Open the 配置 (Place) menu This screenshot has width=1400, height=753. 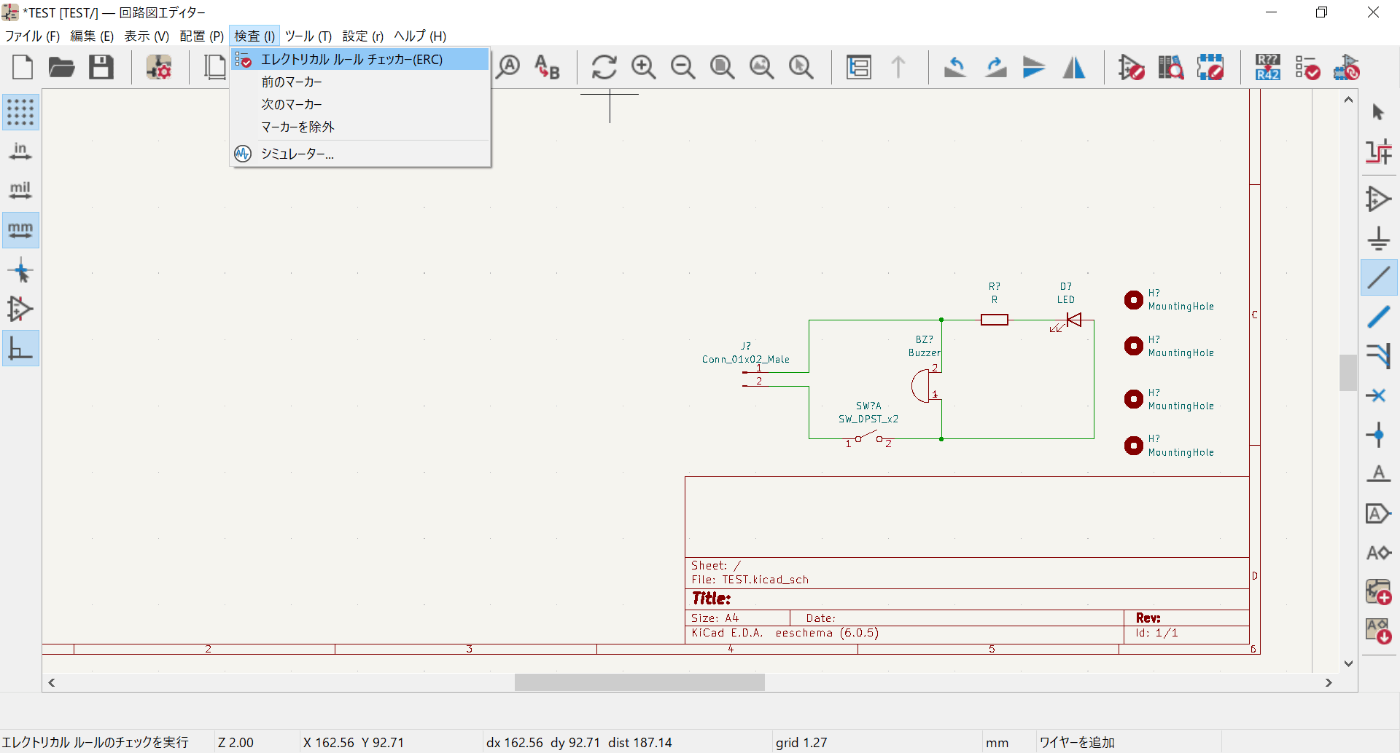201,36
